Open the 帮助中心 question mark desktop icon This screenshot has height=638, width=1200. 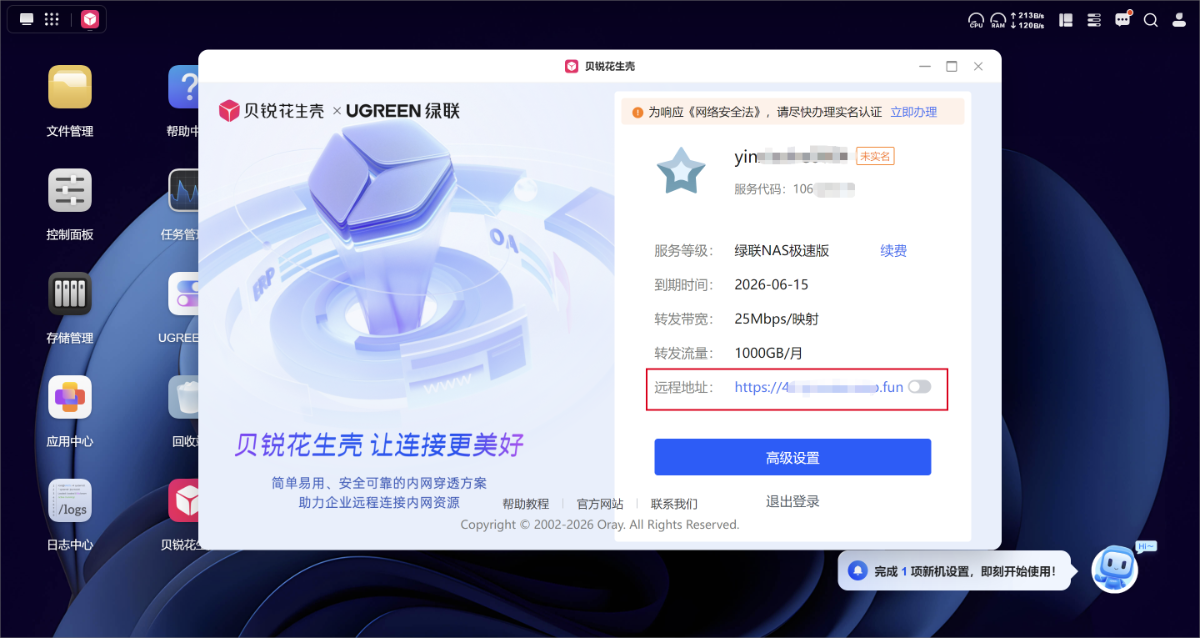(184, 87)
